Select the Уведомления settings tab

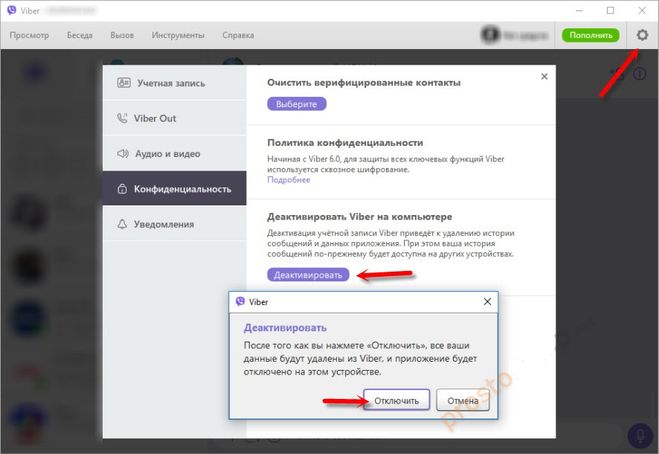(x=174, y=224)
